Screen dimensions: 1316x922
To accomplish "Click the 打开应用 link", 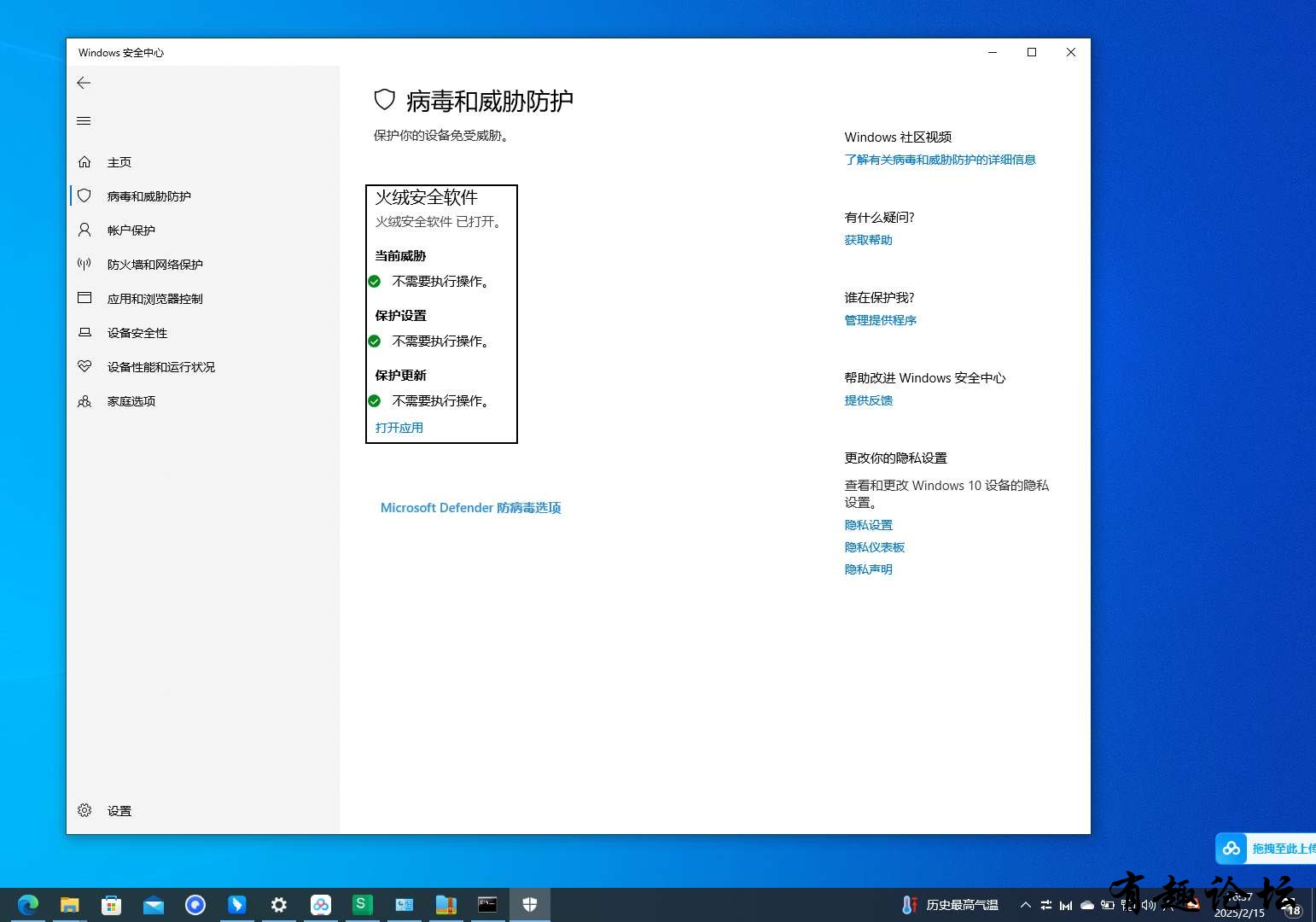I will [399, 428].
